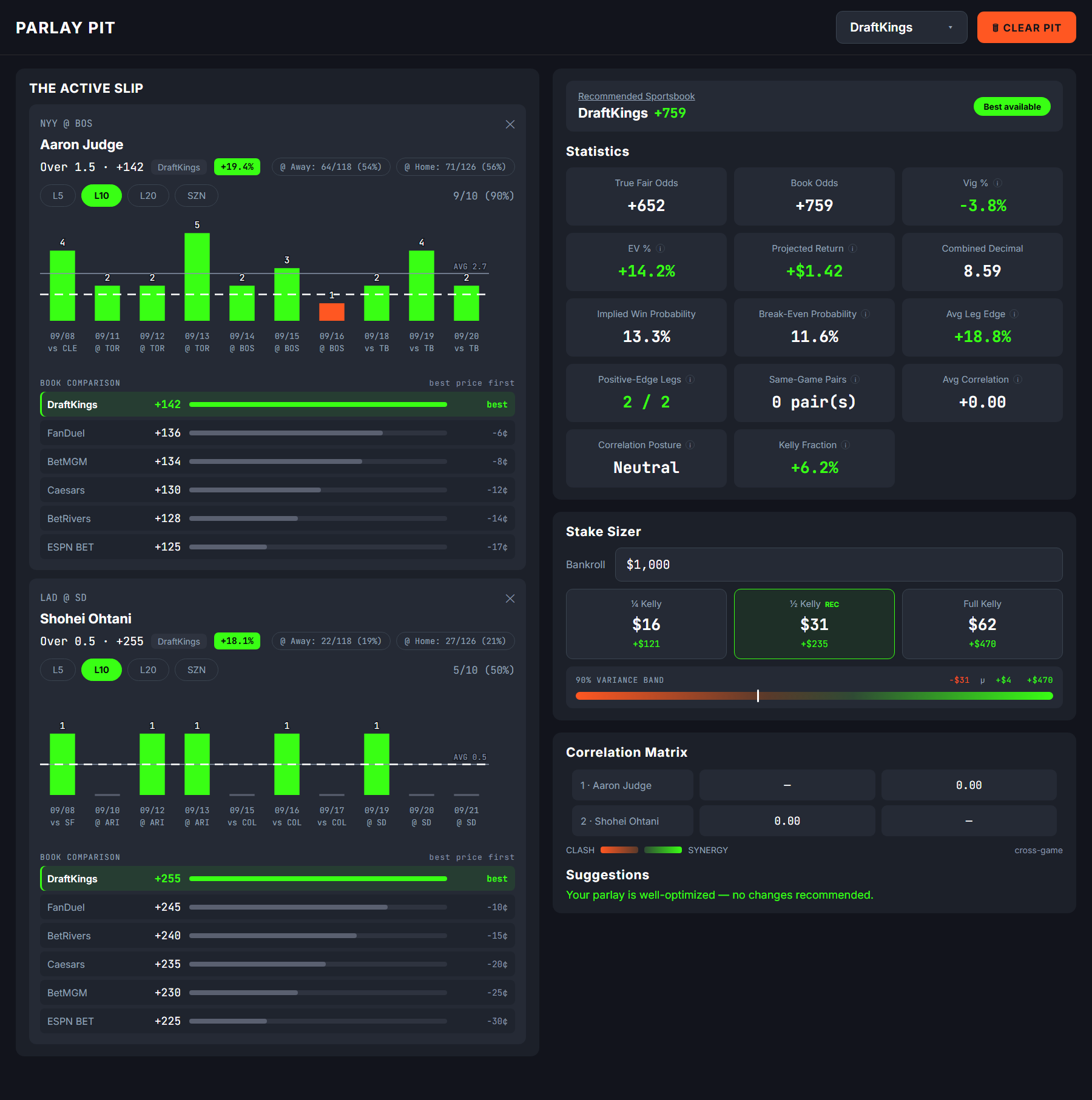The height and width of the screenshot is (1100, 1092).
Task: Select L5 range for Shohei Ohtani
Action: click(x=58, y=670)
